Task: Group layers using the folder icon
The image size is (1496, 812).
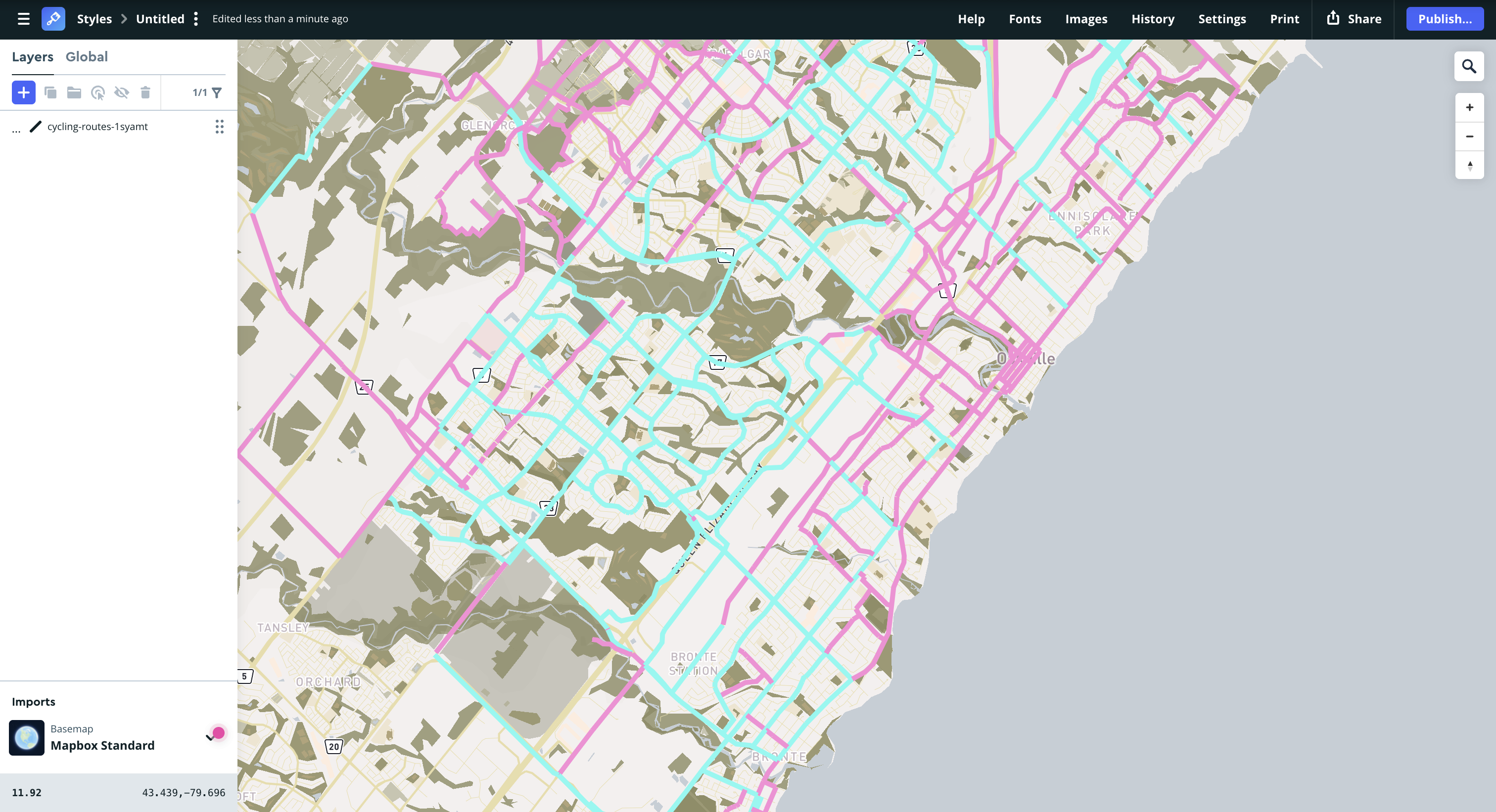Action: (74, 91)
